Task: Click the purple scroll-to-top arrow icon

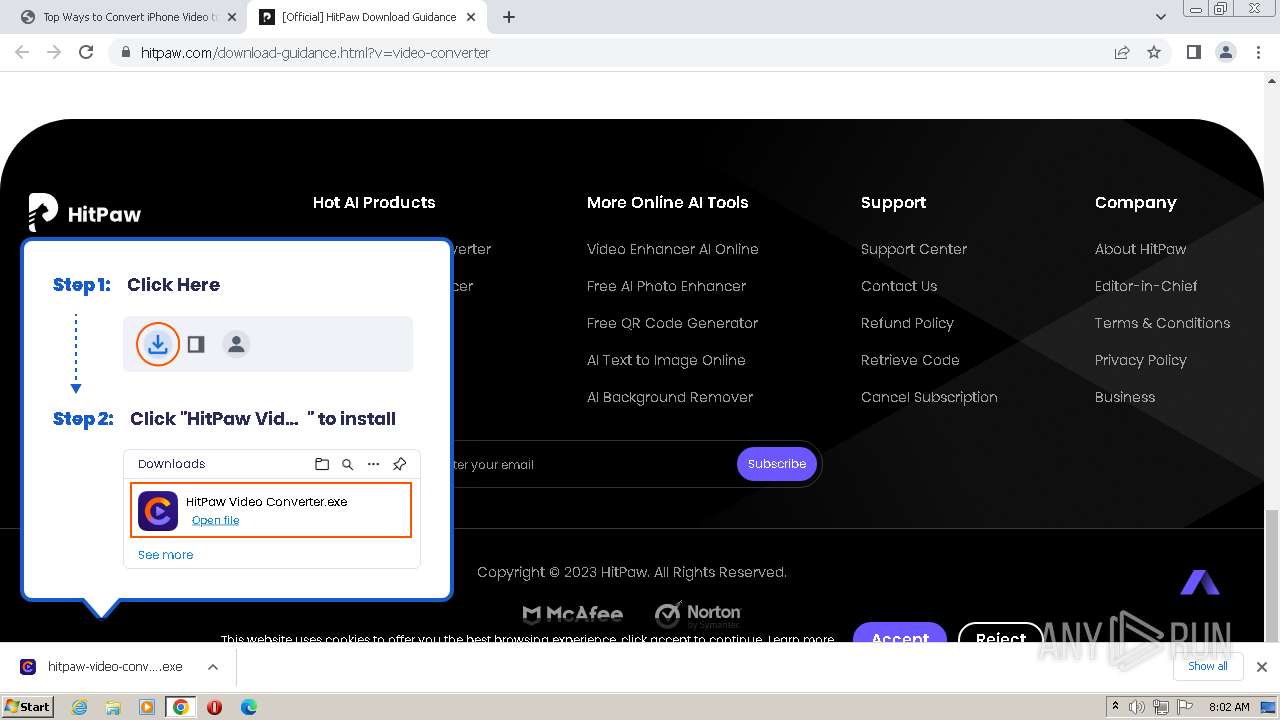Action: coord(1199,582)
